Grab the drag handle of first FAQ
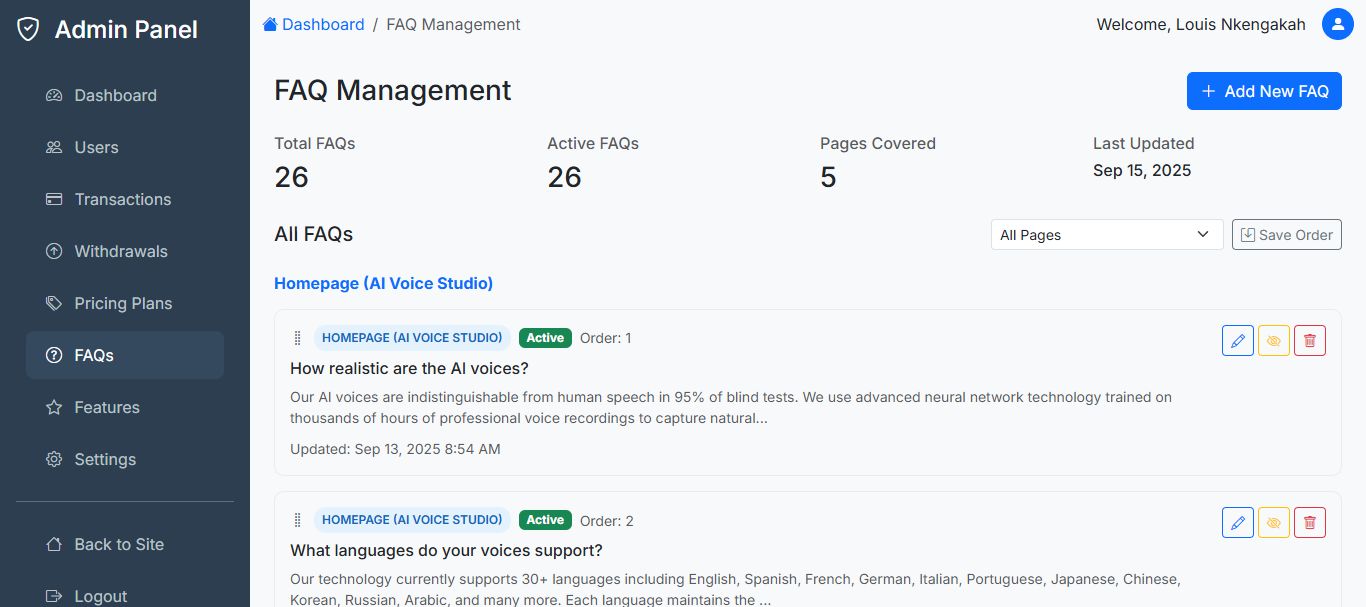This screenshot has height=607, width=1366. [297, 338]
